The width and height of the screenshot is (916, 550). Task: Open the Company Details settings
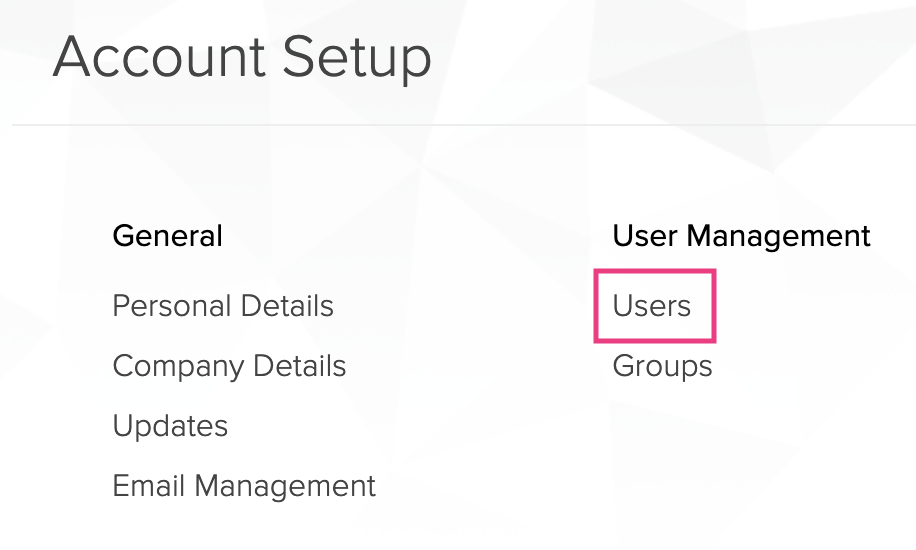(229, 366)
